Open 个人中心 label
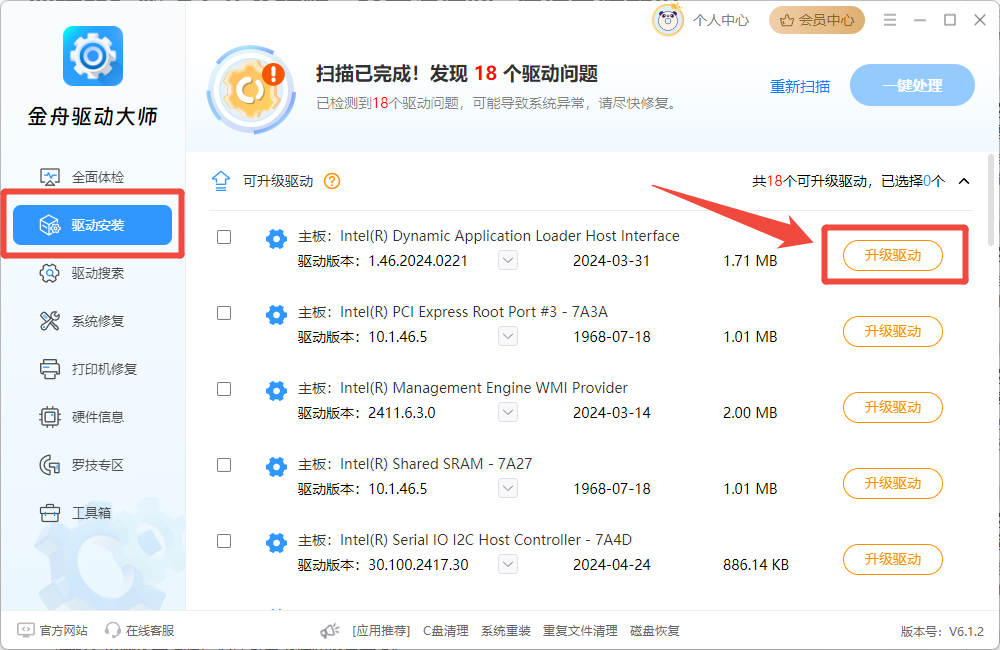This screenshot has height=650, width=1000. (x=721, y=20)
